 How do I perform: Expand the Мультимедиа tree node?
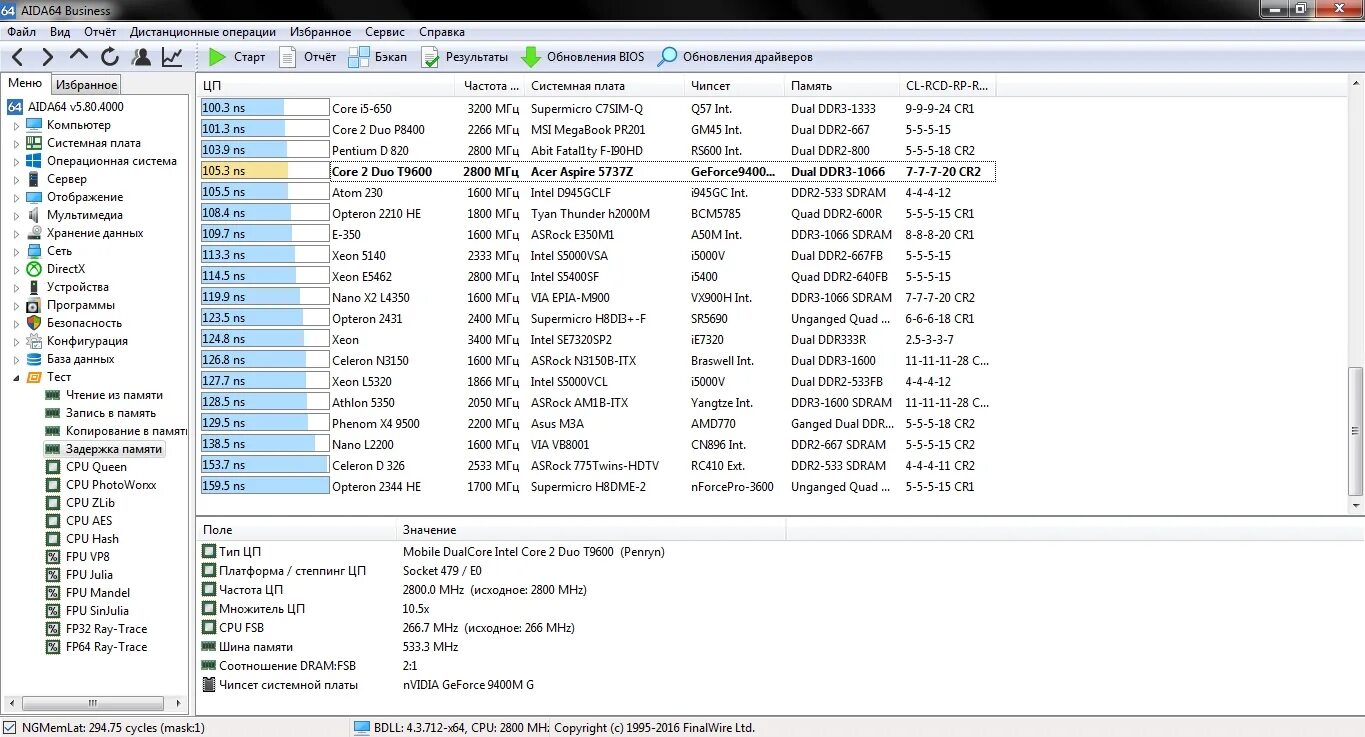point(16,216)
